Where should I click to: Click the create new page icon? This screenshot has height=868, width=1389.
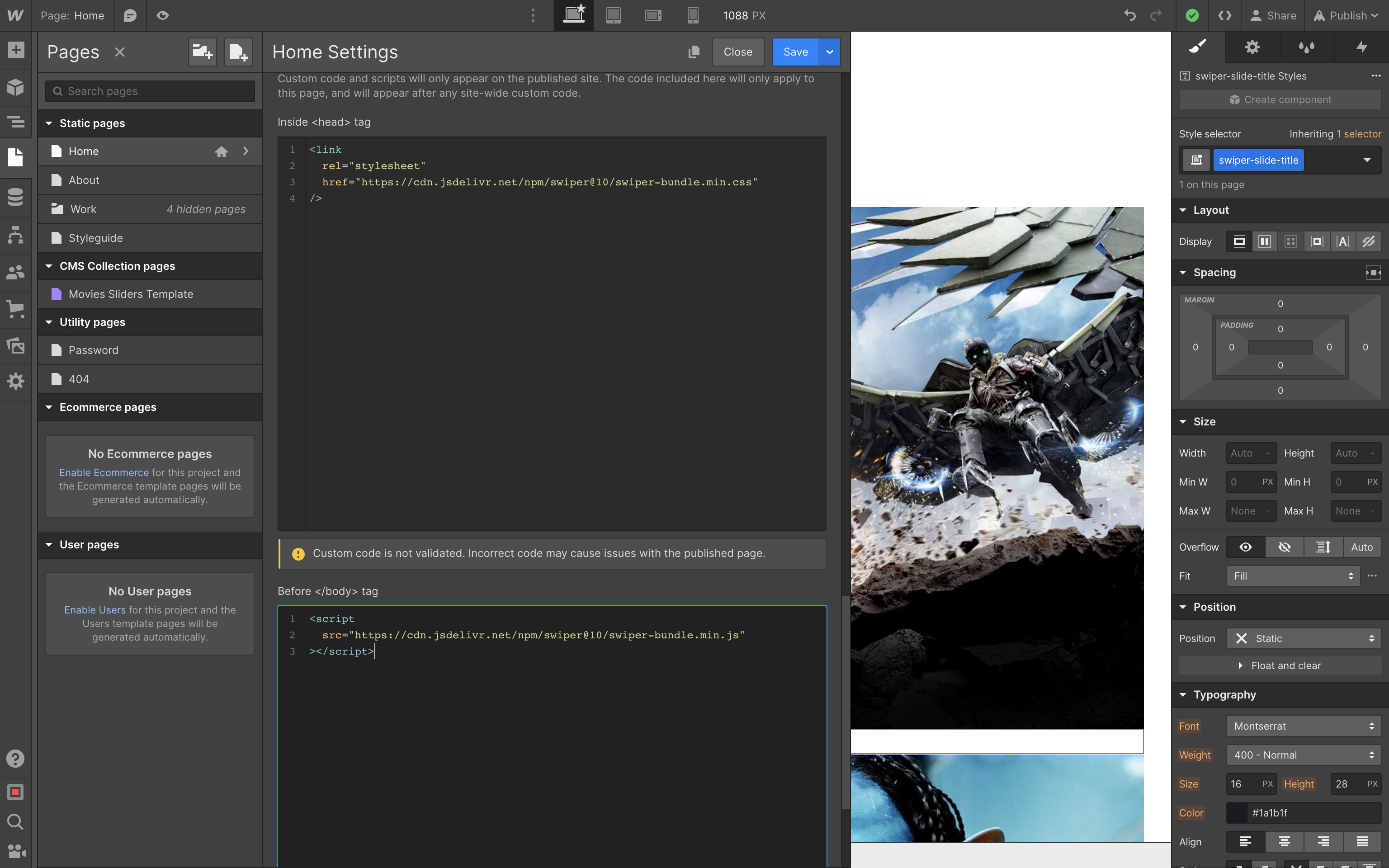(238, 52)
